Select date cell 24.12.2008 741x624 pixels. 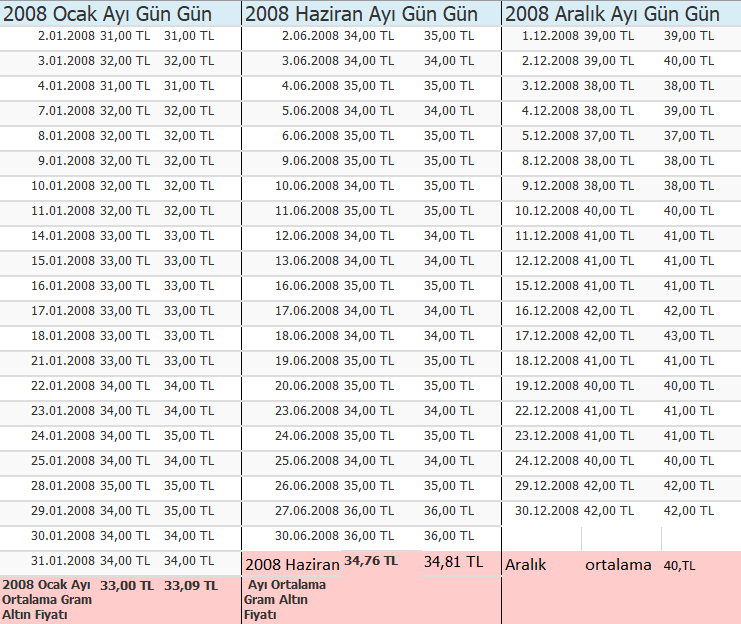tap(547, 461)
